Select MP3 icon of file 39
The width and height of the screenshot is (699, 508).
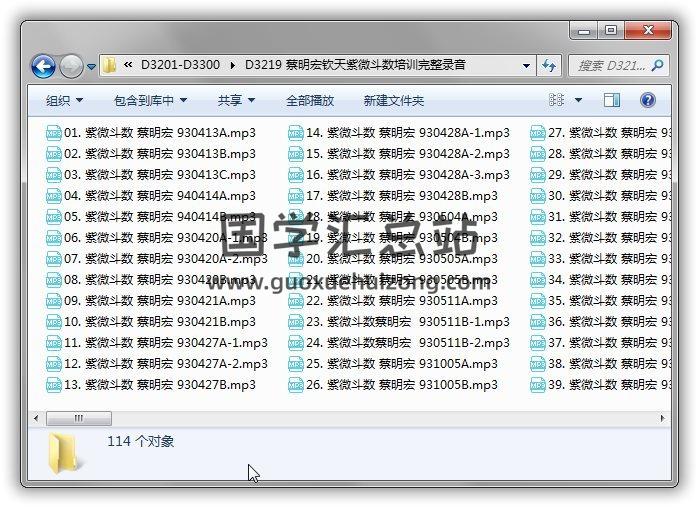tap(538, 385)
